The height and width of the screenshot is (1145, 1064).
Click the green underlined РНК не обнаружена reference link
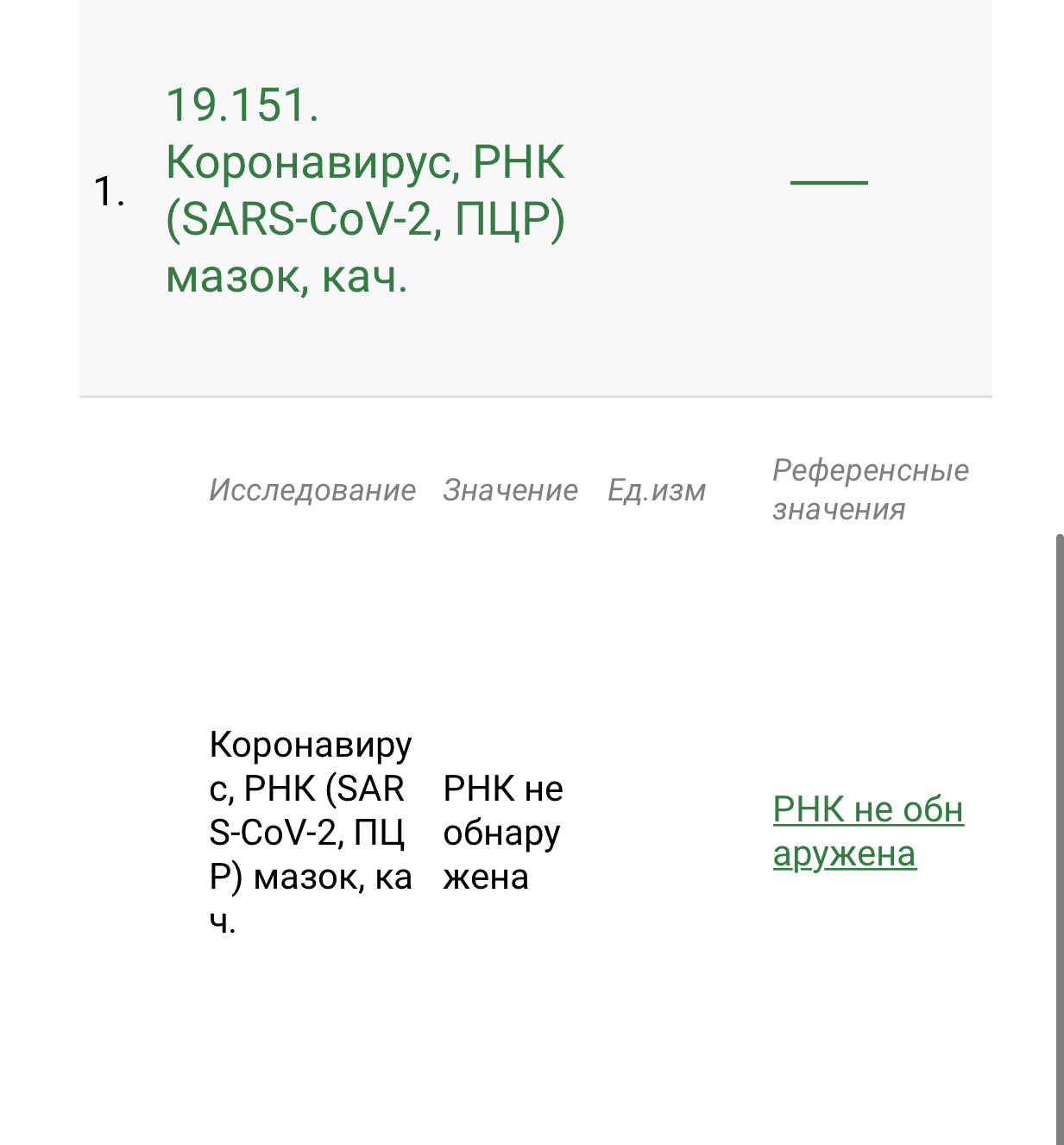(867, 832)
